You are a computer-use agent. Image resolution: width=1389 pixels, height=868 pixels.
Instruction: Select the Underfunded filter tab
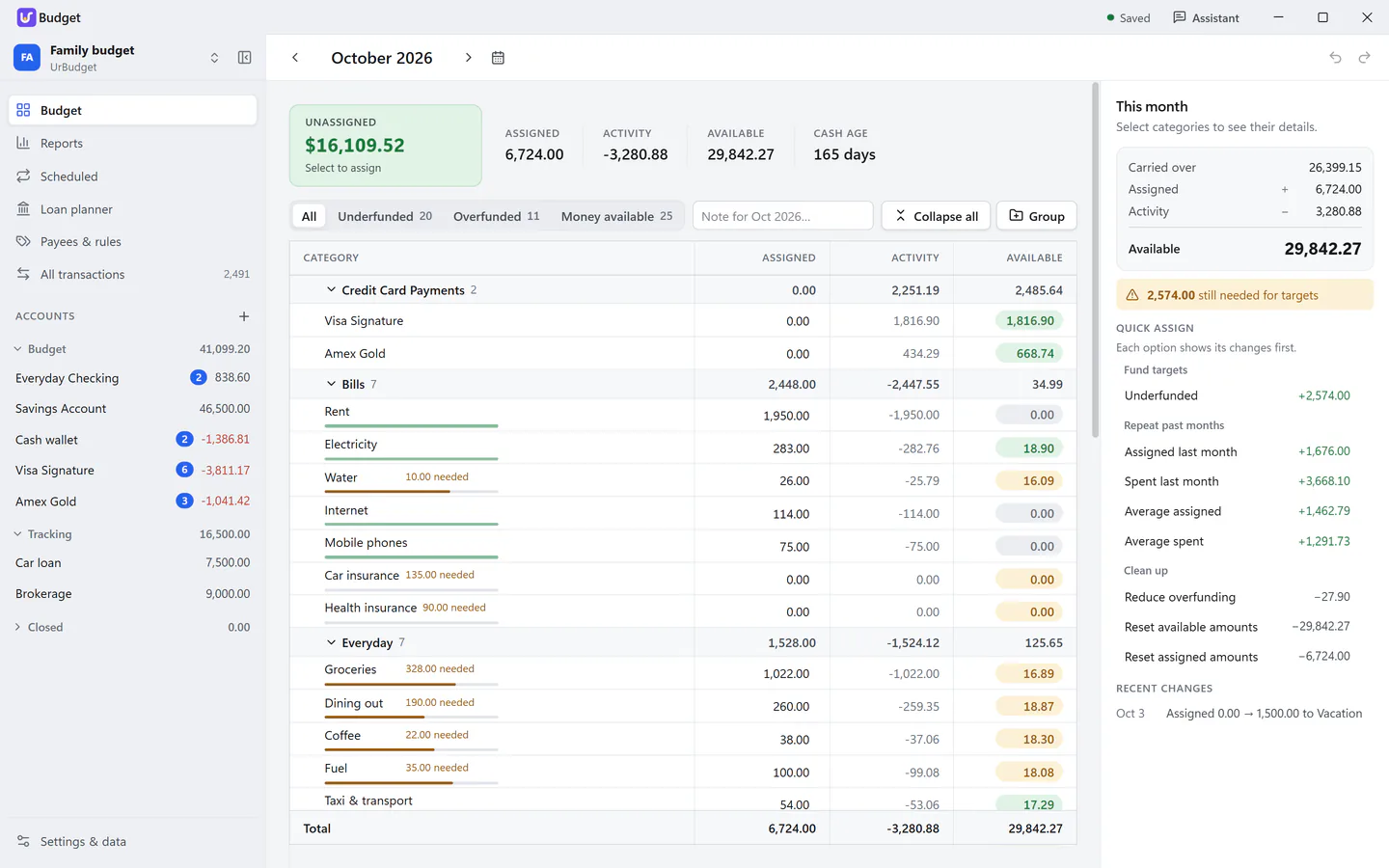pyautogui.click(x=385, y=216)
